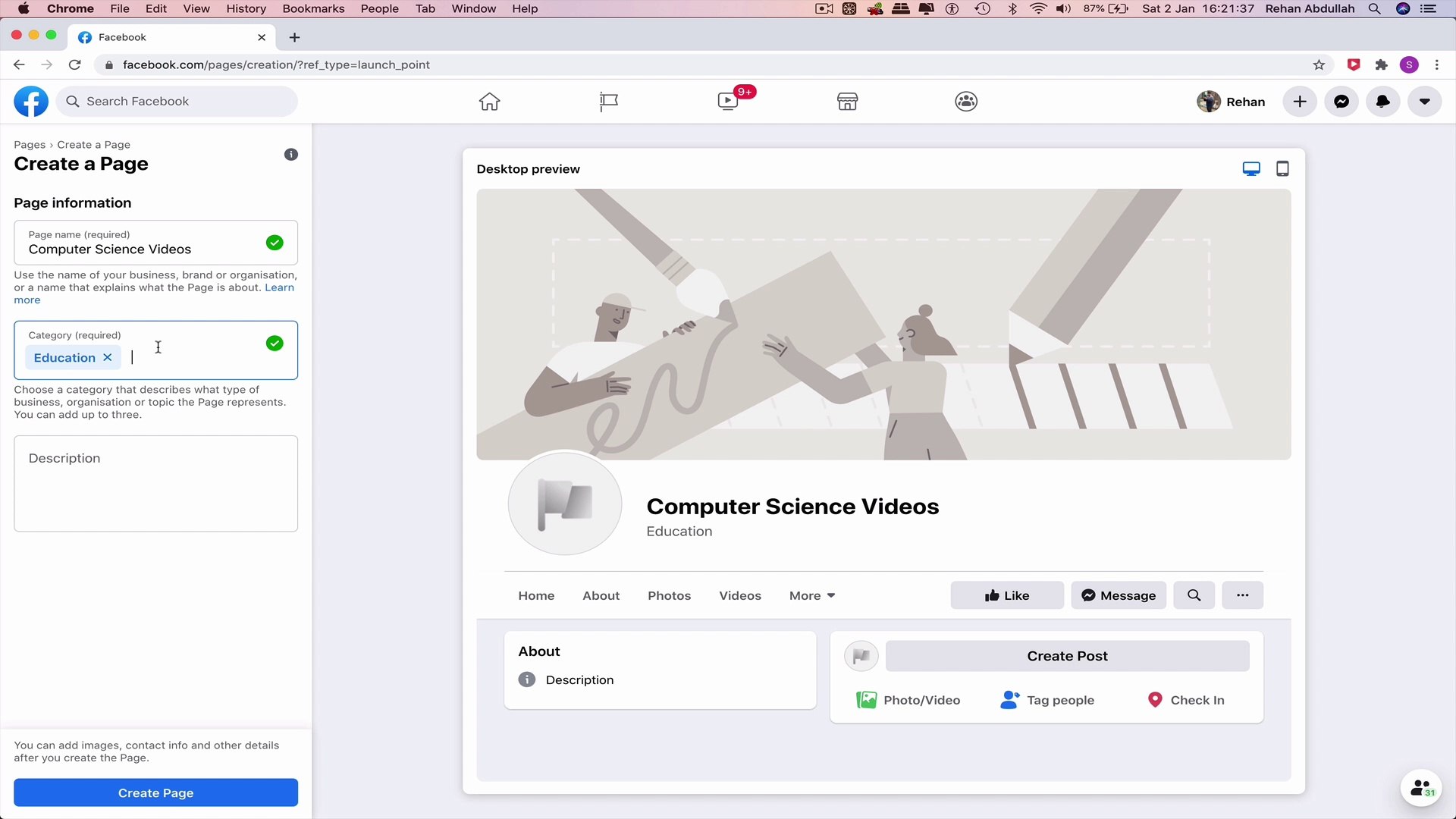Image resolution: width=1456 pixels, height=819 pixels.
Task: Switch preview to desktop view
Action: (1250, 168)
